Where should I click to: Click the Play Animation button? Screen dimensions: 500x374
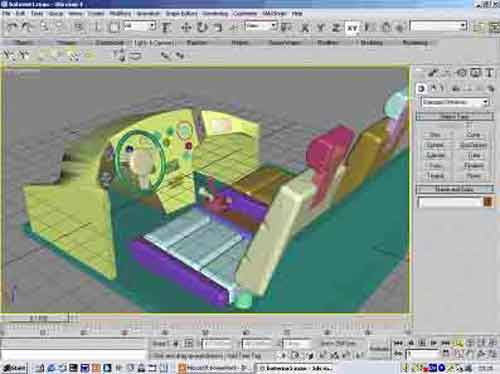pyautogui.click(x=433, y=343)
